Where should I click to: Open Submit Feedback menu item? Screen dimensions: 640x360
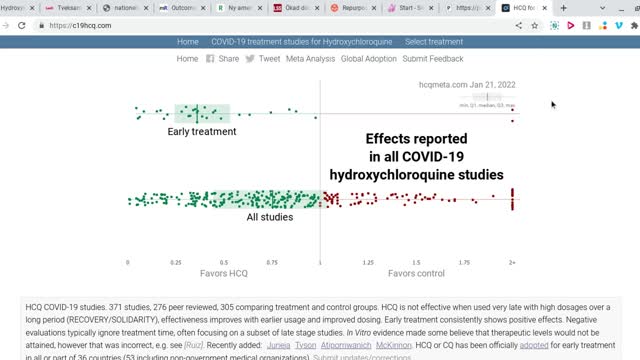click(x=433, y=59)
